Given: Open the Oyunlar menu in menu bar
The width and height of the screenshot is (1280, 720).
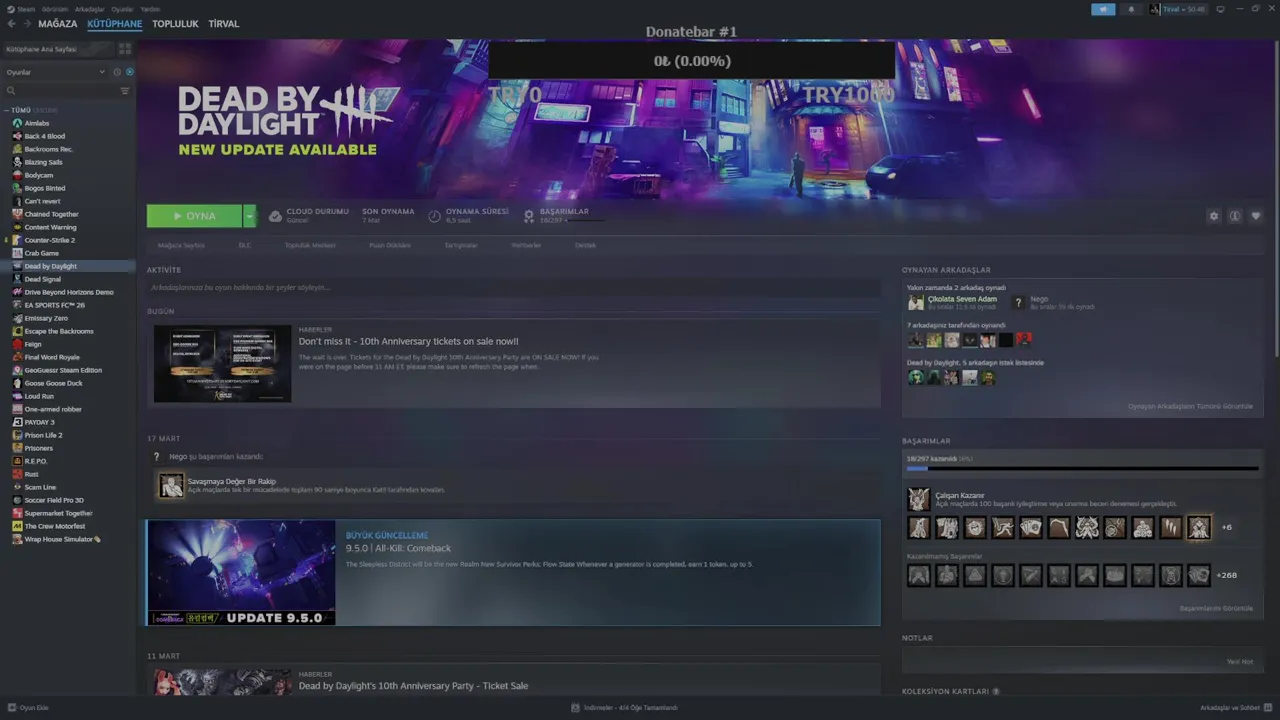Looking at the screenshot, I should [122, 9].
